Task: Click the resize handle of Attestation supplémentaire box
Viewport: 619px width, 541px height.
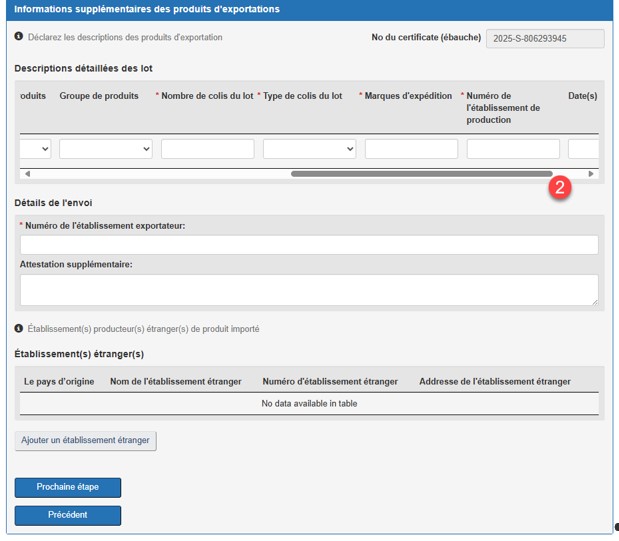Action: pyautogui.click(x=594, y=301)
